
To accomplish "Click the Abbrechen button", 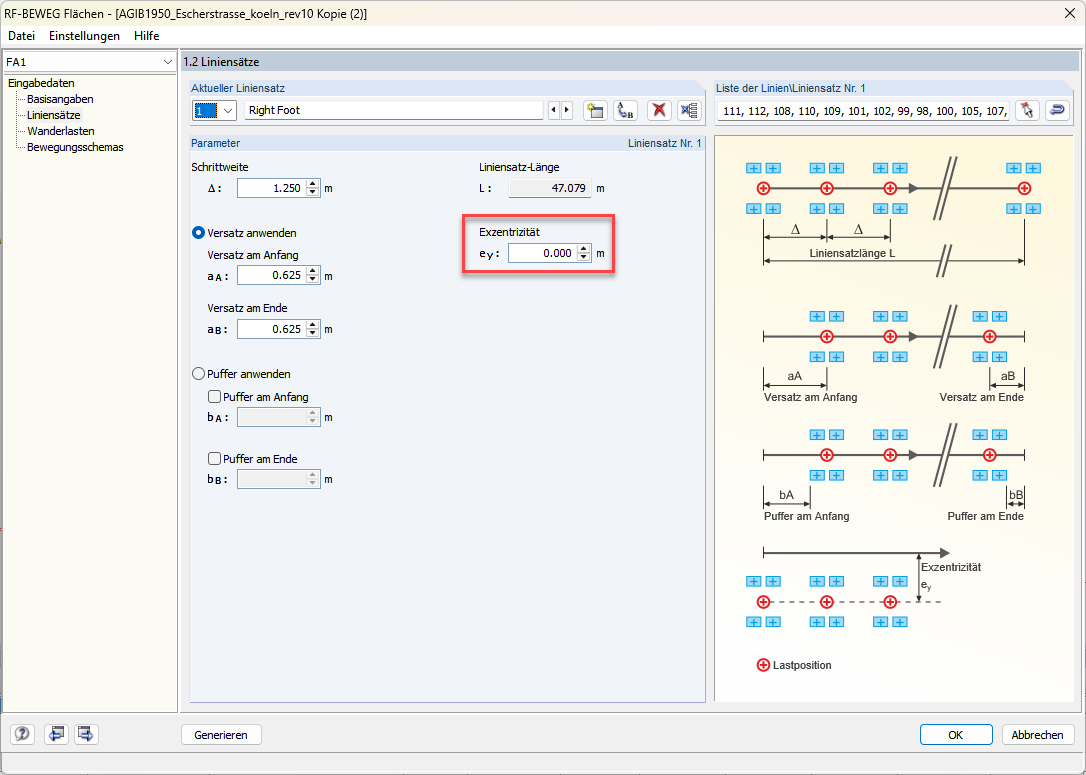I will tap(1037, 734).
